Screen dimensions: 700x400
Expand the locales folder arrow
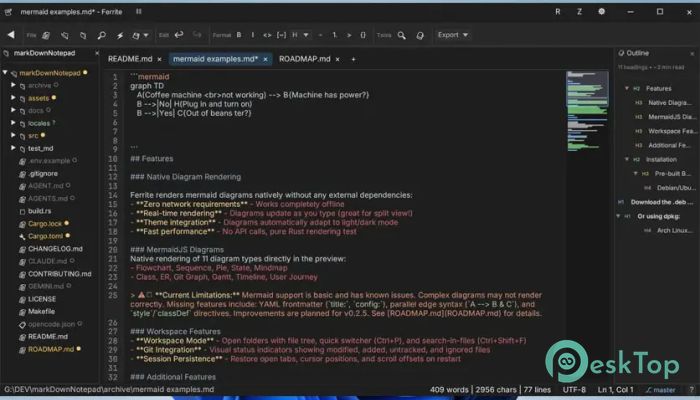pos(13,122)
